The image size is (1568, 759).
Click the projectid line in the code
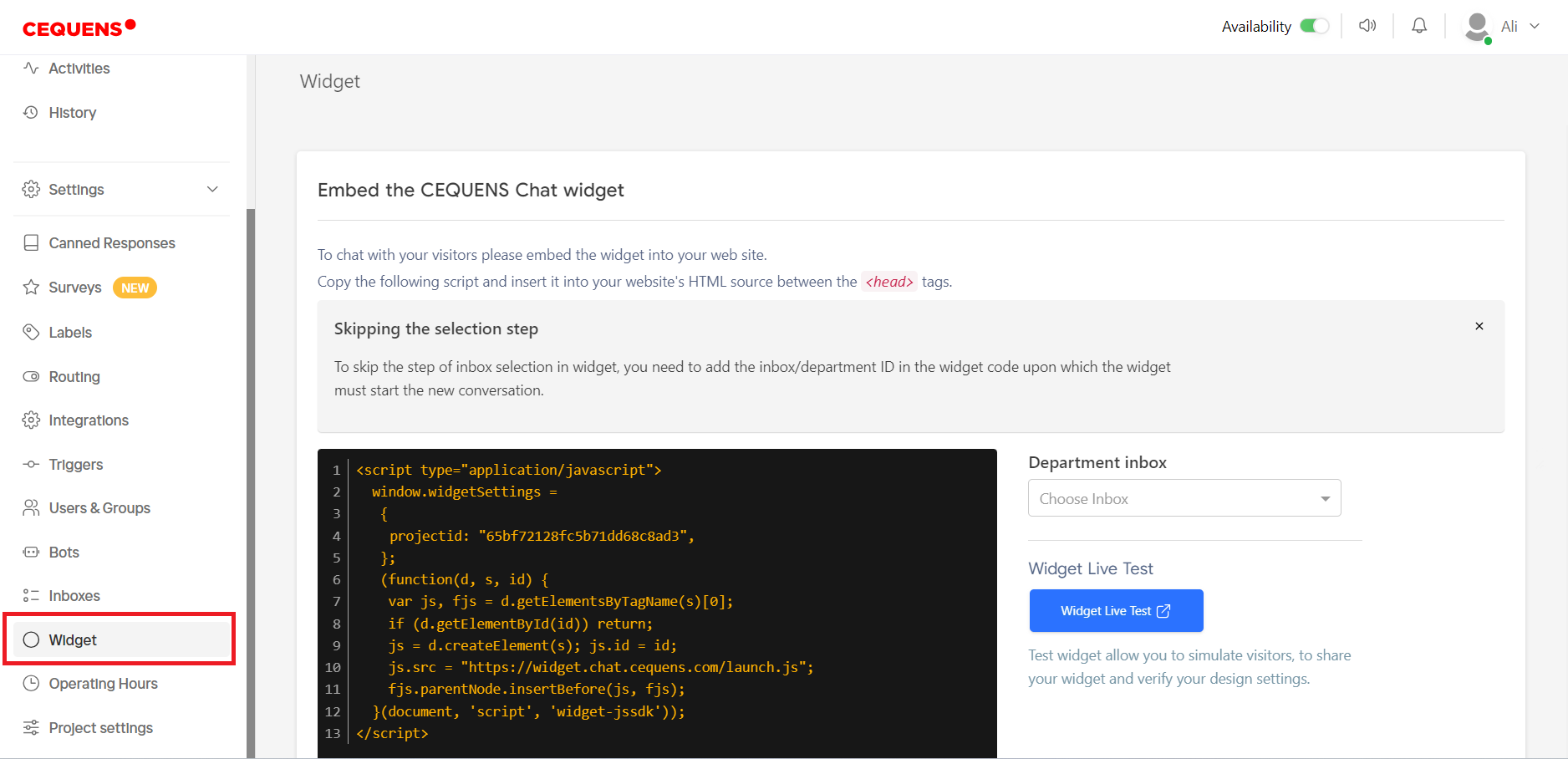pyautogui.click(x=542, y=536)
